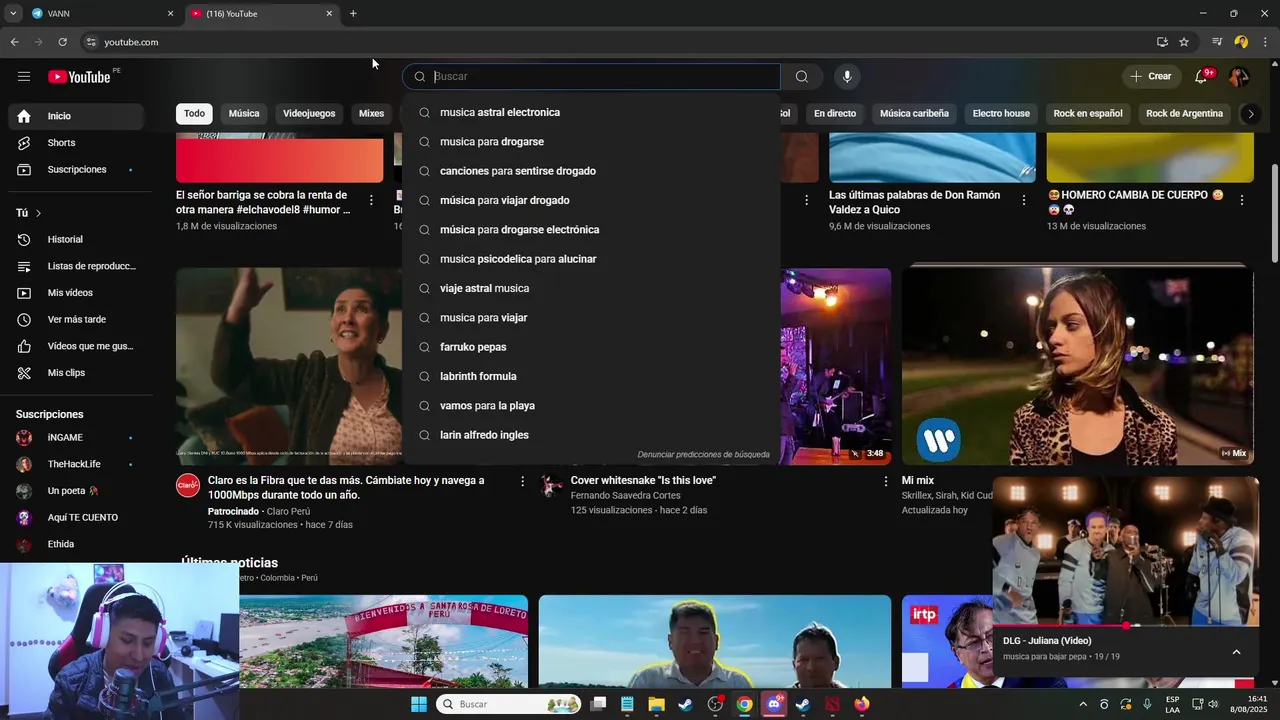The width and height of the screenshot is (1280, 720).
Task: Select the Música caribeña chip
Action: 914,114
